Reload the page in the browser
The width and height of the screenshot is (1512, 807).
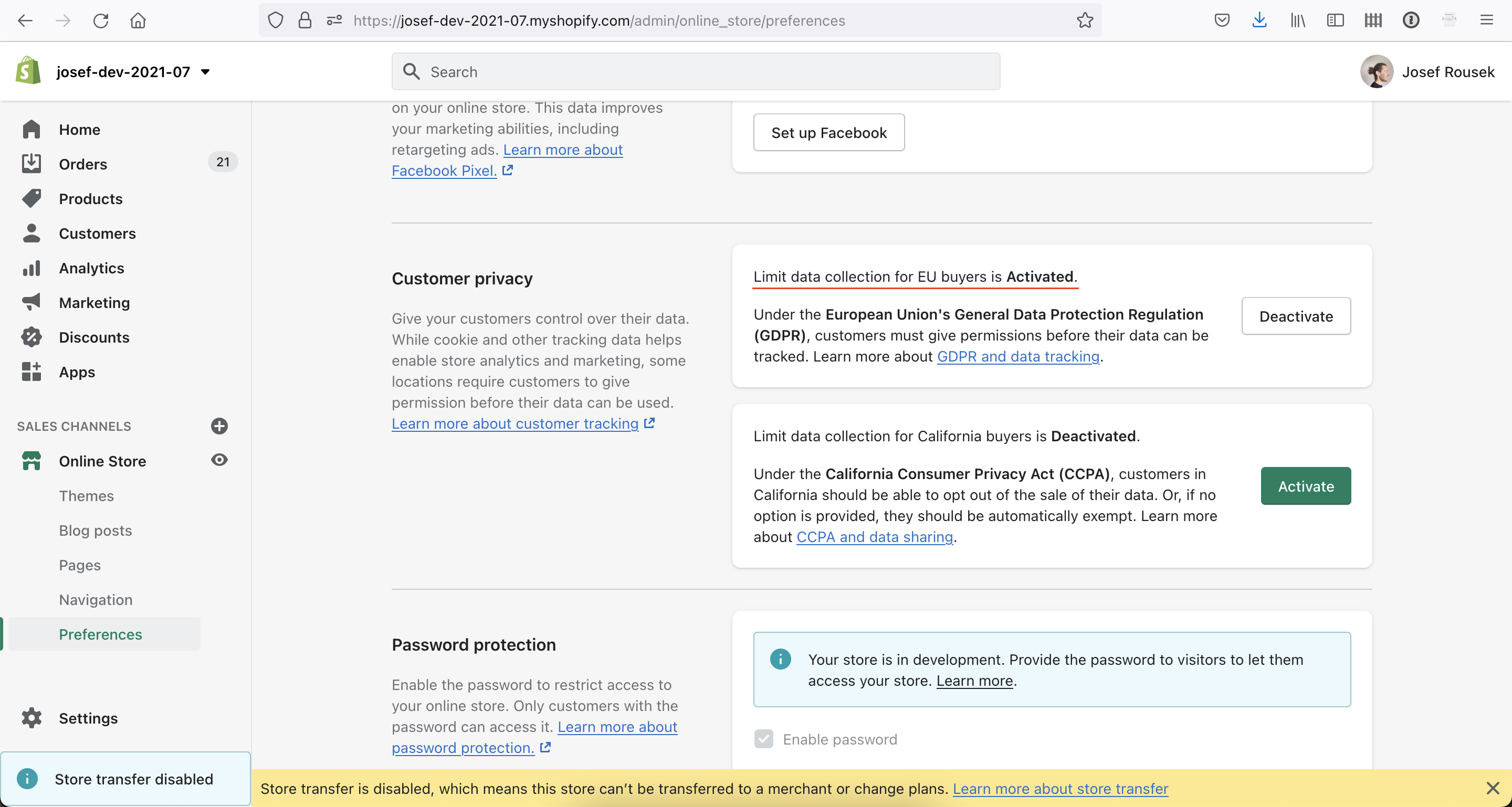pos(100,20)
